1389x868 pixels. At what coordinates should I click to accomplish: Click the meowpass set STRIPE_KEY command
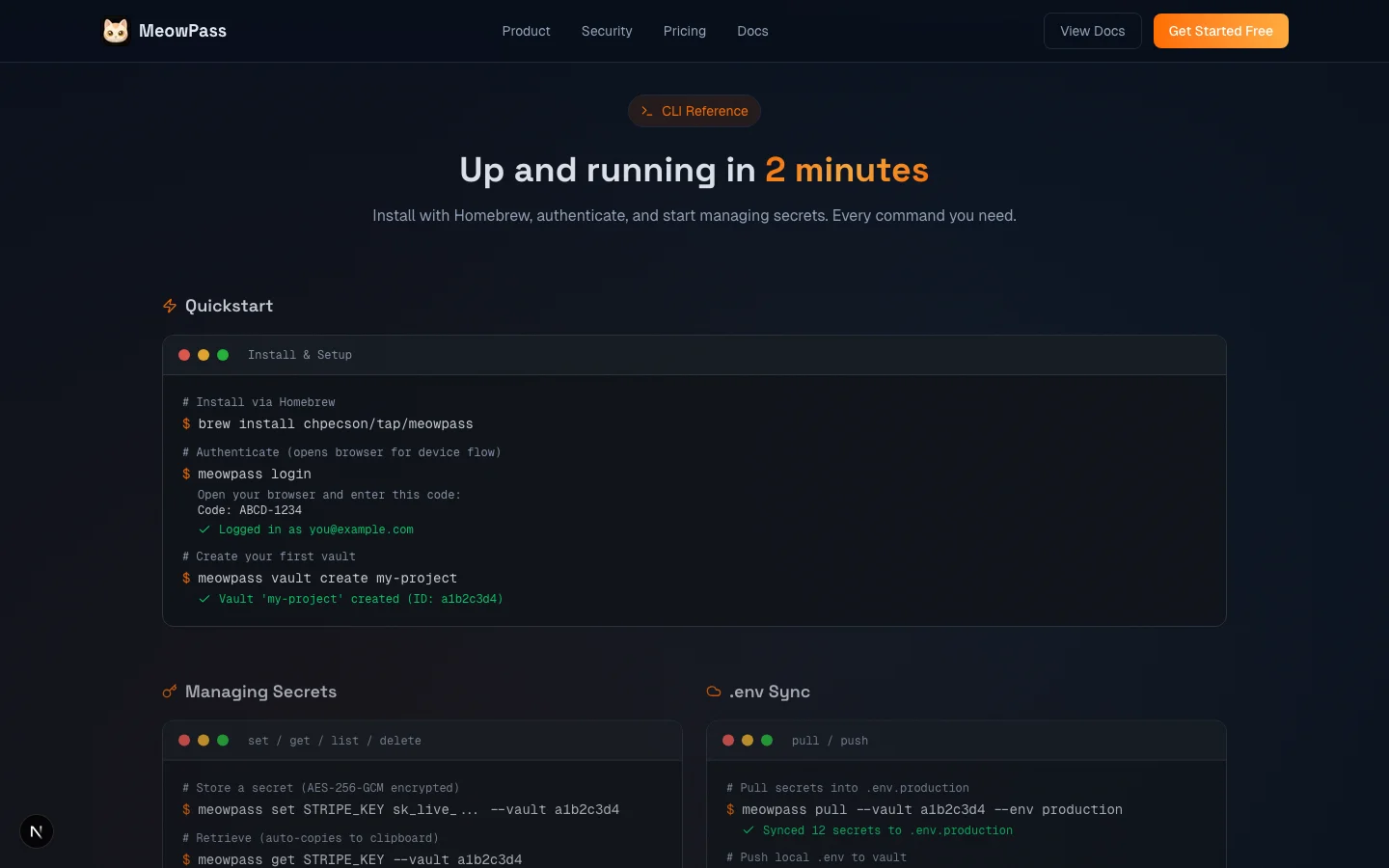coord(409,809)
